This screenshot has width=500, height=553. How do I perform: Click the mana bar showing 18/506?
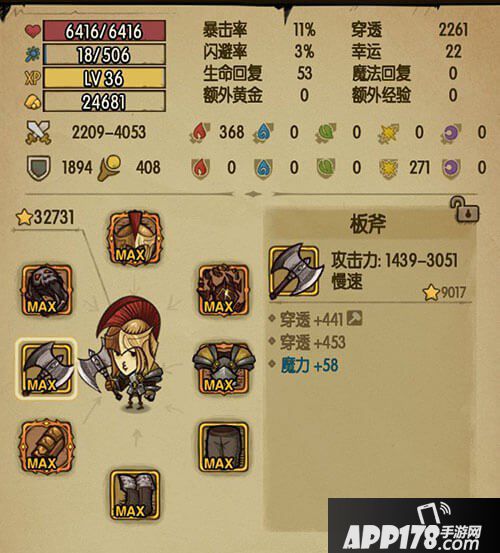[104, 55]
